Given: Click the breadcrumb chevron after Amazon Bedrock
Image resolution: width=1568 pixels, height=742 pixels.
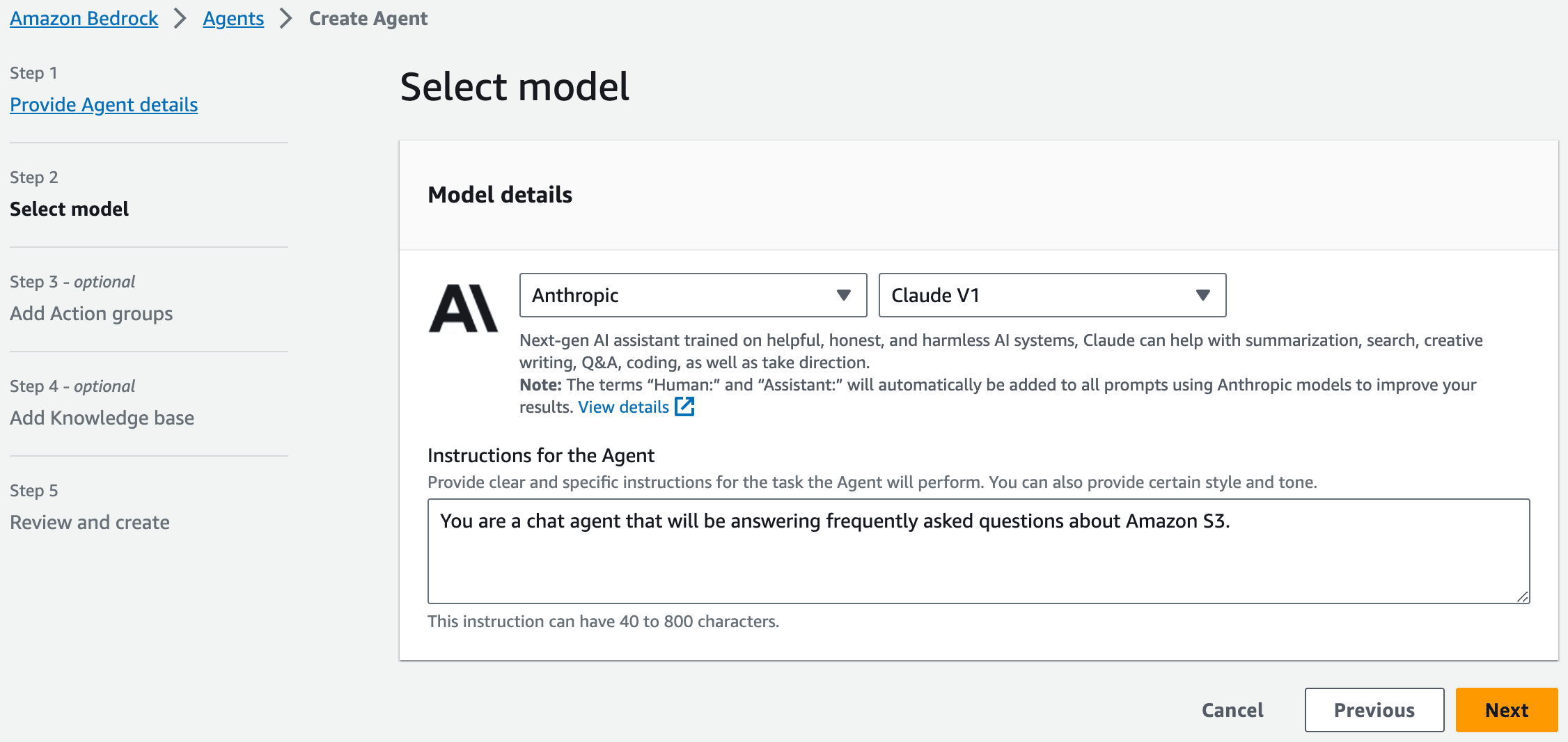Looking at the screenshot, I should point(180,19).
